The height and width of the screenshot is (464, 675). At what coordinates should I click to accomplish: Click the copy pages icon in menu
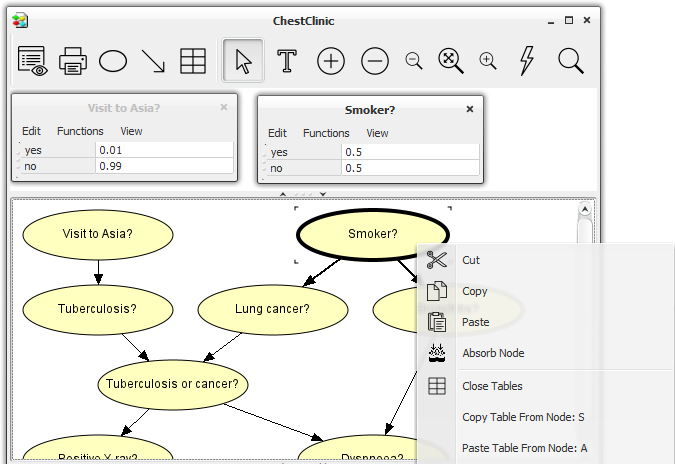437,291
